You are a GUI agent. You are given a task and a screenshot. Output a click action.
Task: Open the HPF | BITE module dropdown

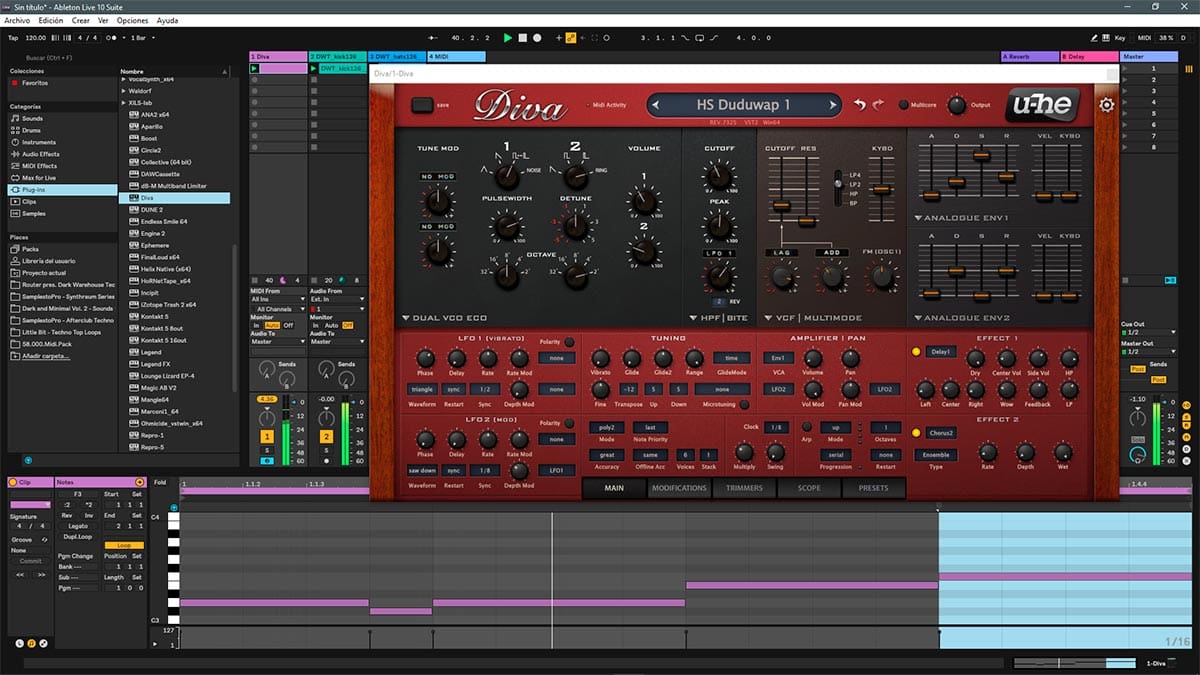click(x=717, y=318)
